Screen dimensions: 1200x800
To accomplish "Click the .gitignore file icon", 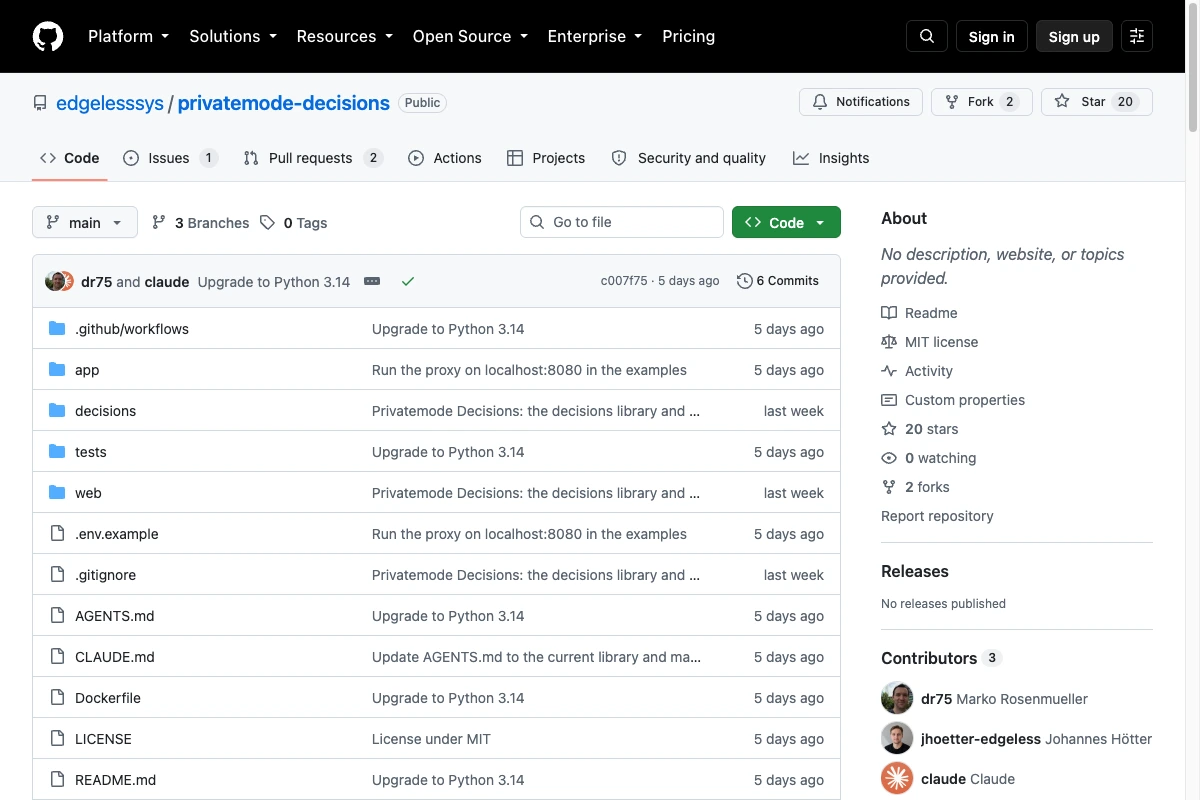I will tap(57, 575).
